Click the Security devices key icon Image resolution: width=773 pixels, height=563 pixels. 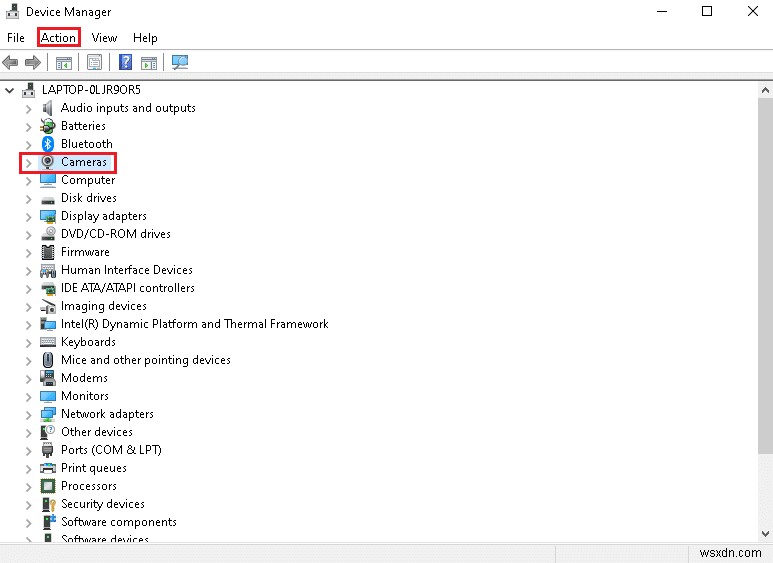(48, 504)
